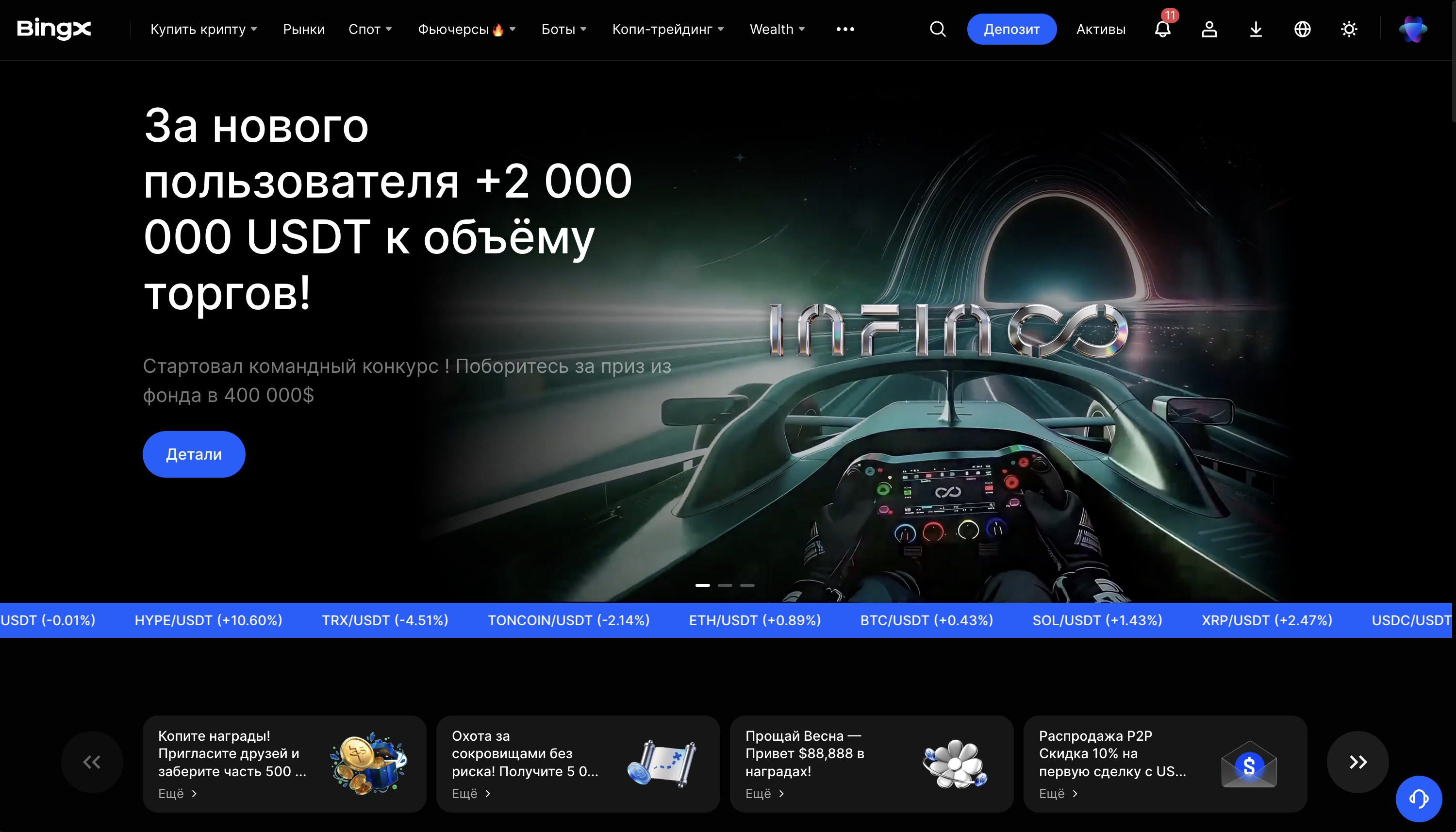Open the Рынки menu item
This screenshot has width=1456, height=832.
point(304,29)
